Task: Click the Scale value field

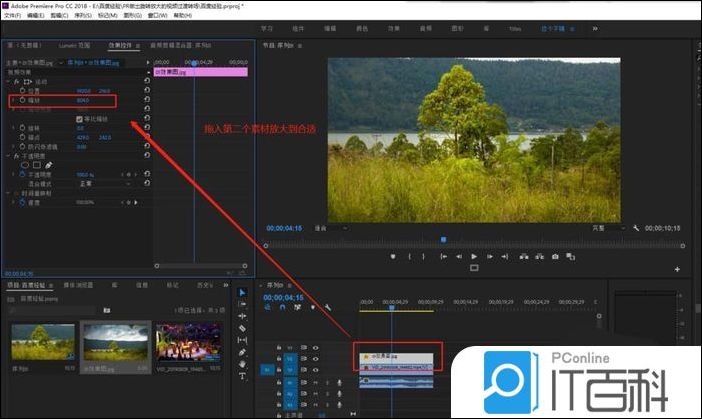Action: pos(83,100)
